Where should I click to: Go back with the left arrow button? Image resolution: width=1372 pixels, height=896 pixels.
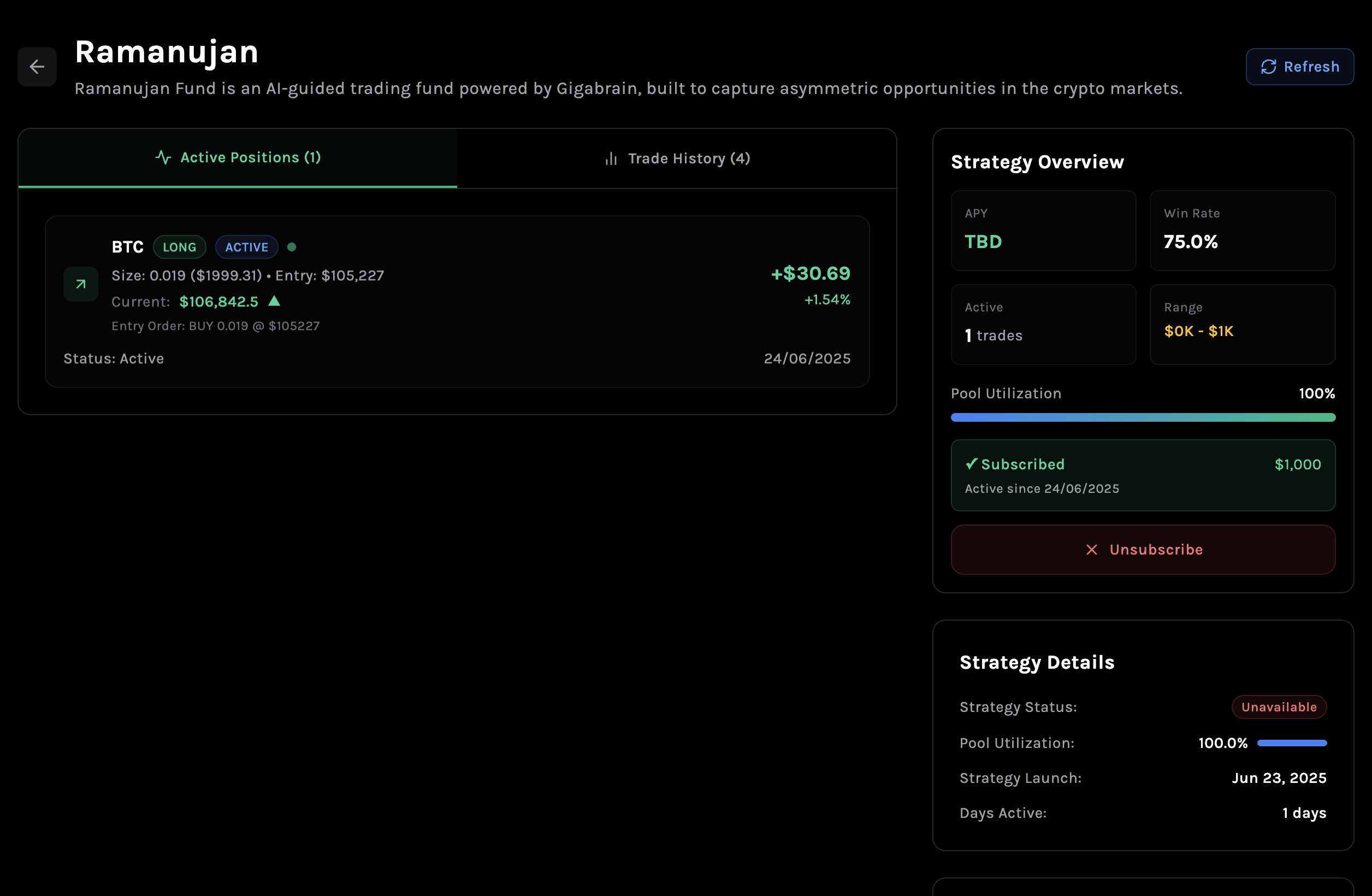click(37, 67)
